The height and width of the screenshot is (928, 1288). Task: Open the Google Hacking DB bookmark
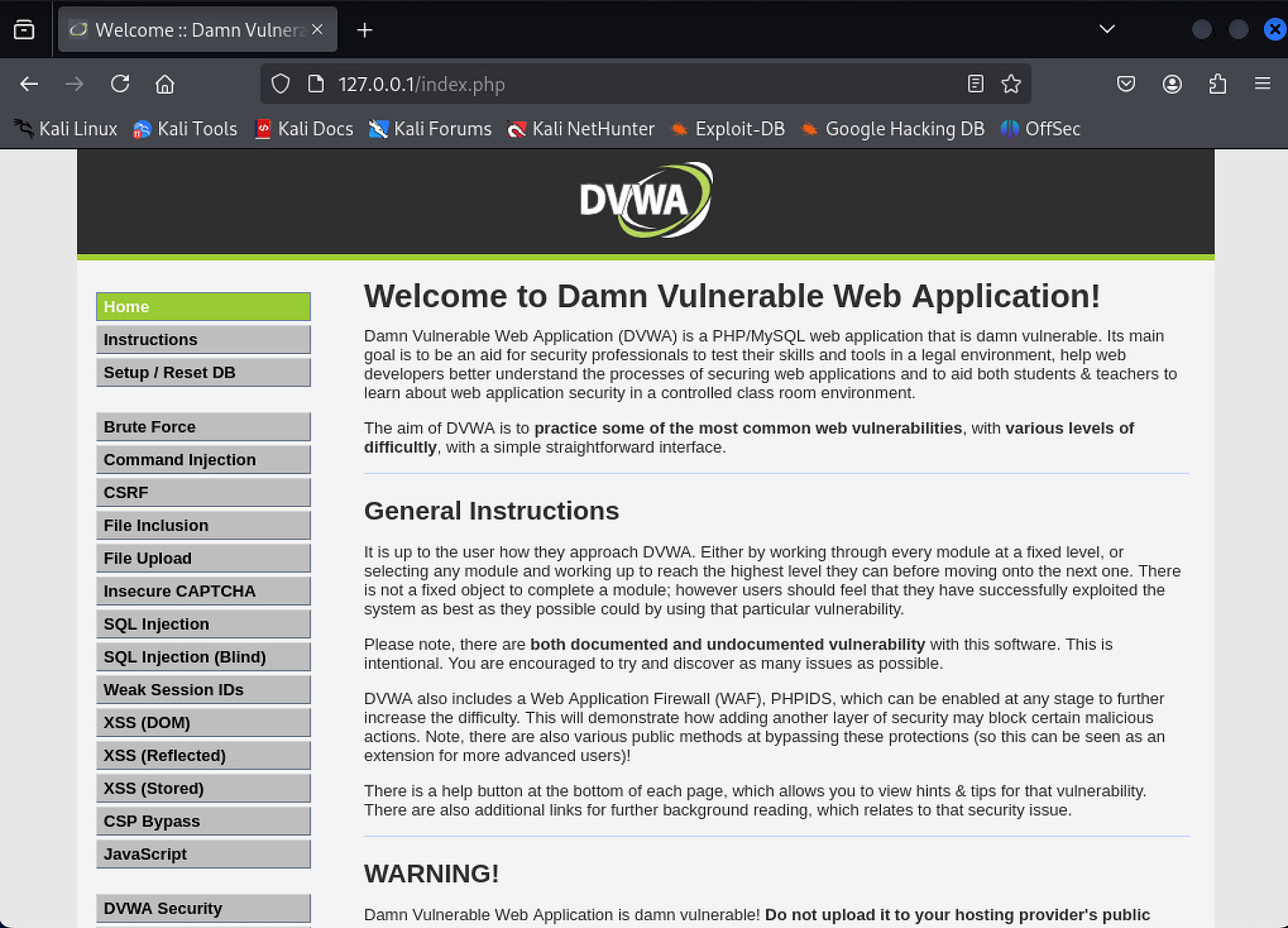(x=893, y=129)
